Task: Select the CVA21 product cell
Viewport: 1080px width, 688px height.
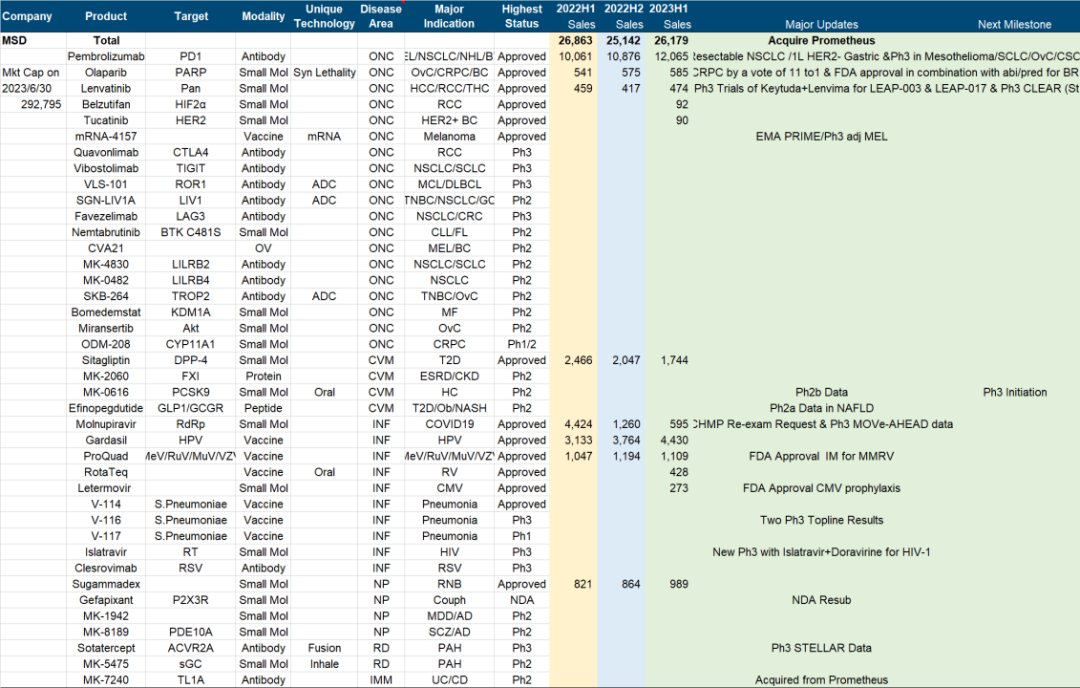Action: tap(106, 248)
